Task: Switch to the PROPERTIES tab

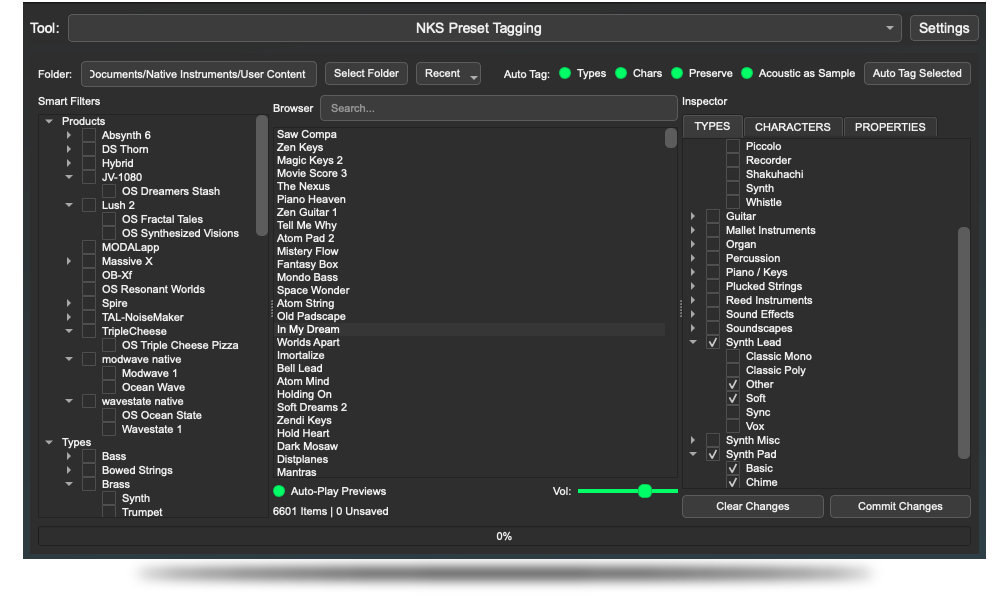Action: pyautogui.click(x=890, y=127)
